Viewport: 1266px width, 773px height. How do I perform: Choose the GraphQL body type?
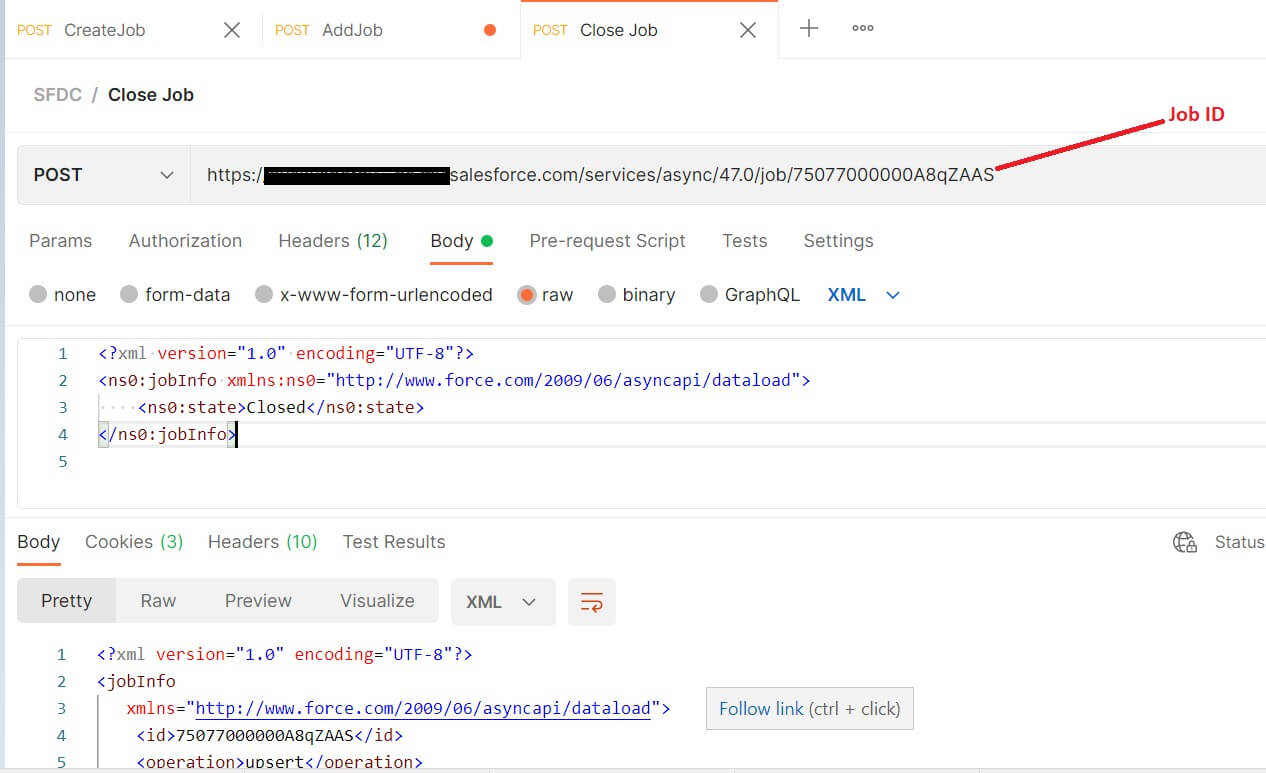pos(711,294)
